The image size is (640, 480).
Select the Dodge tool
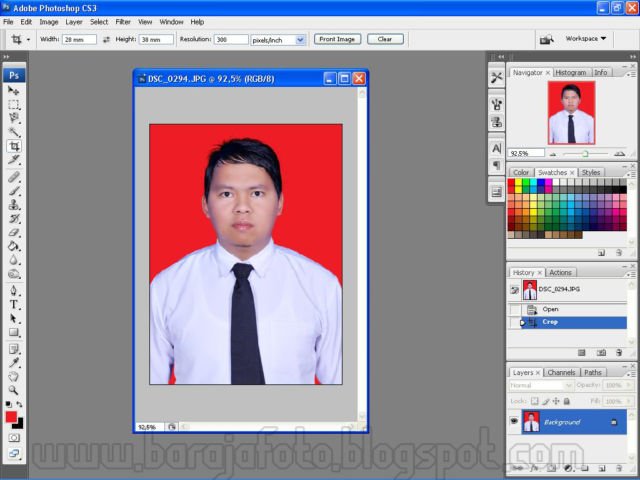pos(13,274)
